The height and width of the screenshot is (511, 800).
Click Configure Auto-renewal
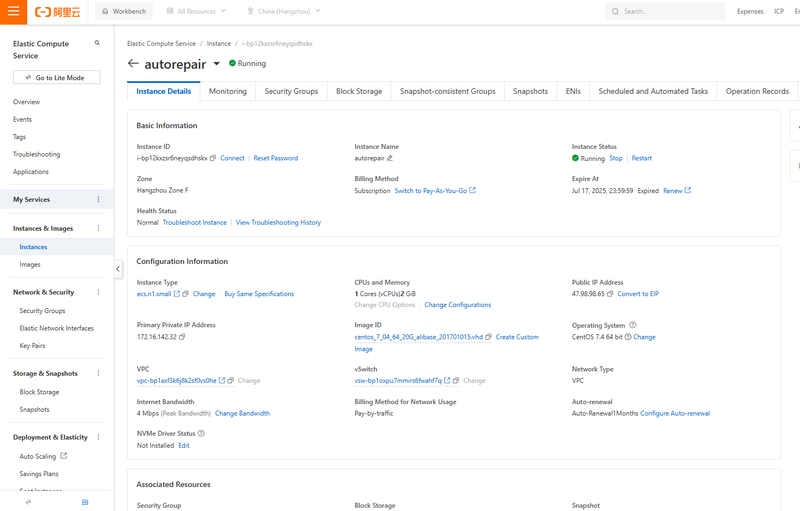point(675,413)
